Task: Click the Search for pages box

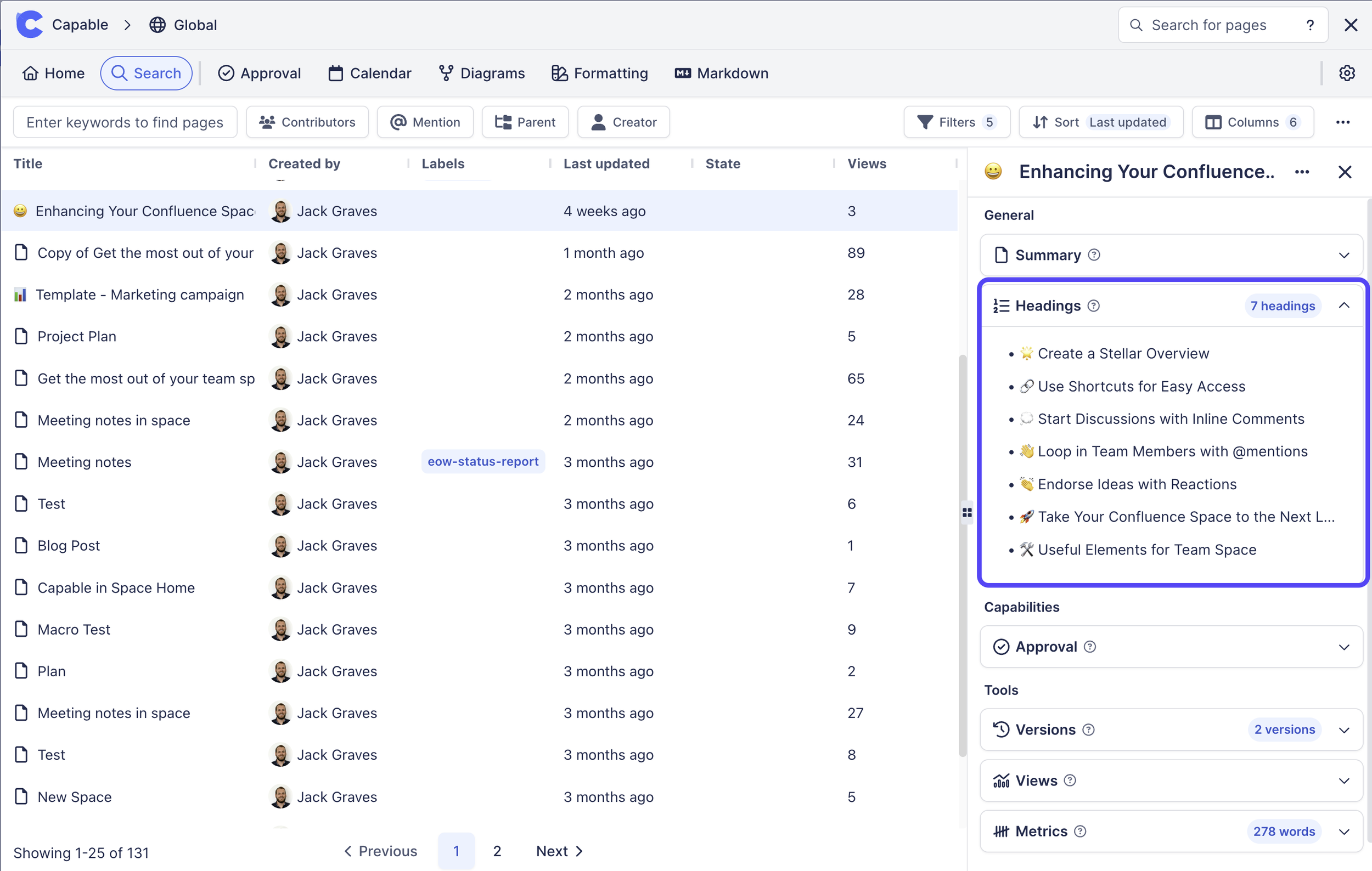Action: click(1223, 25)
